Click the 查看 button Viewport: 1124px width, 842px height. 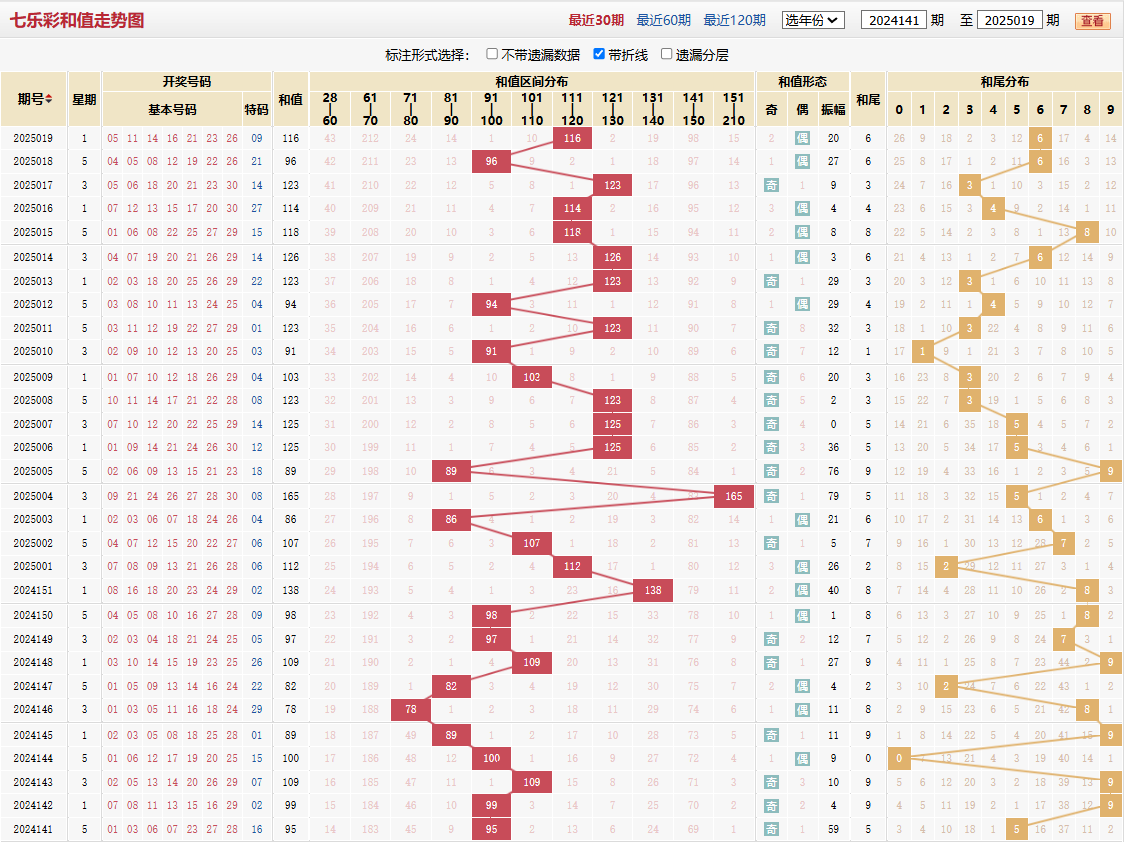1092,21
